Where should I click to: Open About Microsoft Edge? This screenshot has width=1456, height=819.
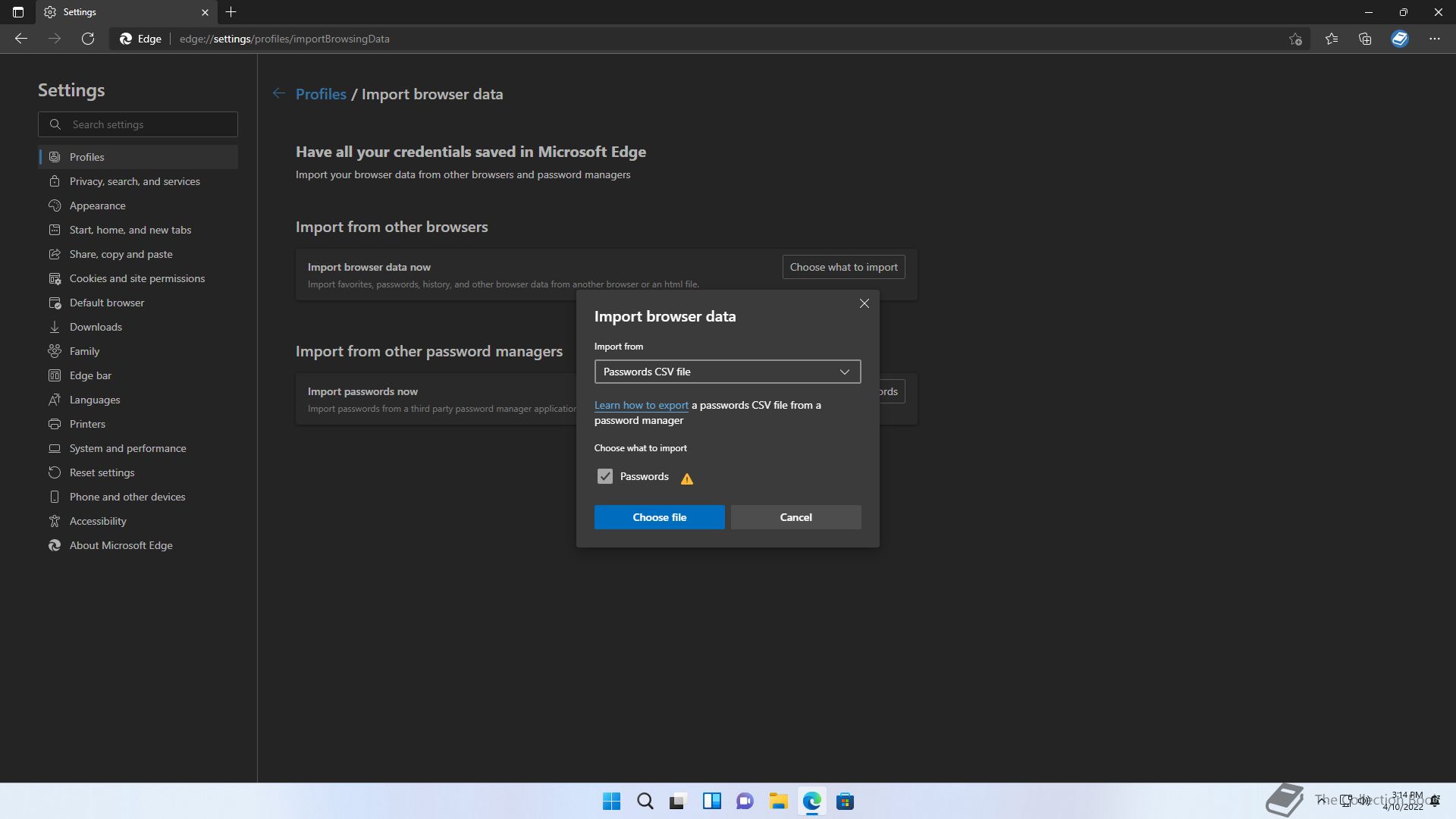coord(138,545)
